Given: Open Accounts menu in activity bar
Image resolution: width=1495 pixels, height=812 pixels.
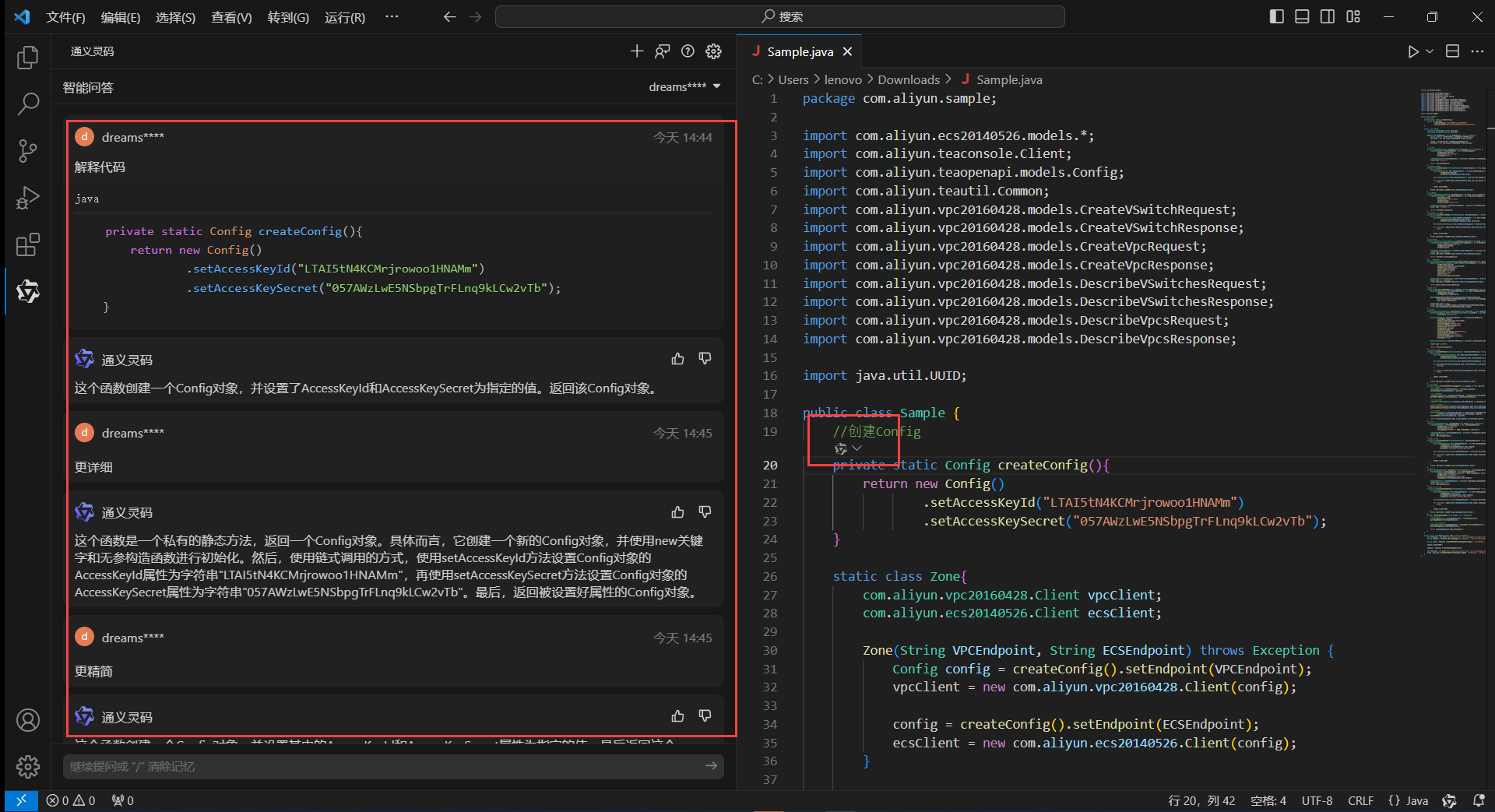Looking at the screenshot, I should pyautogui.click(x=28, y=720).
